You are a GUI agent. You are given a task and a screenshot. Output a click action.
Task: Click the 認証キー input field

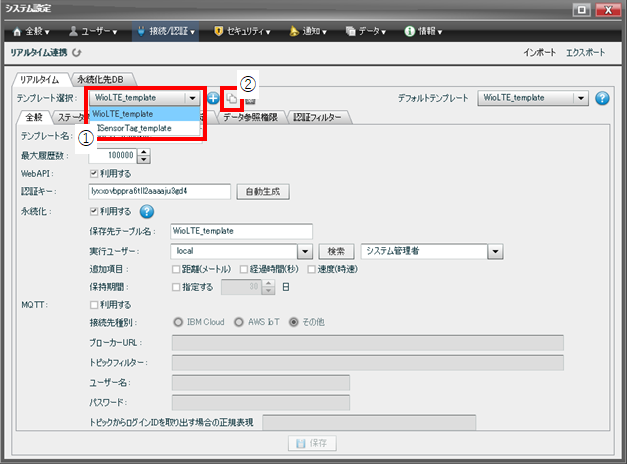point(160,192)
